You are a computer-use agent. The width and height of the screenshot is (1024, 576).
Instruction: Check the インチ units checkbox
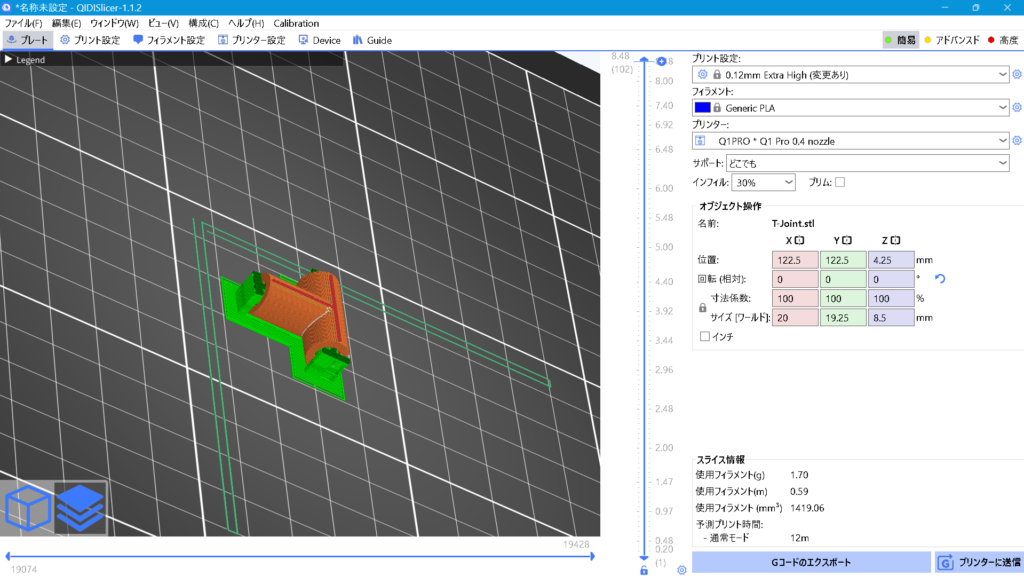tap(702, 333)
